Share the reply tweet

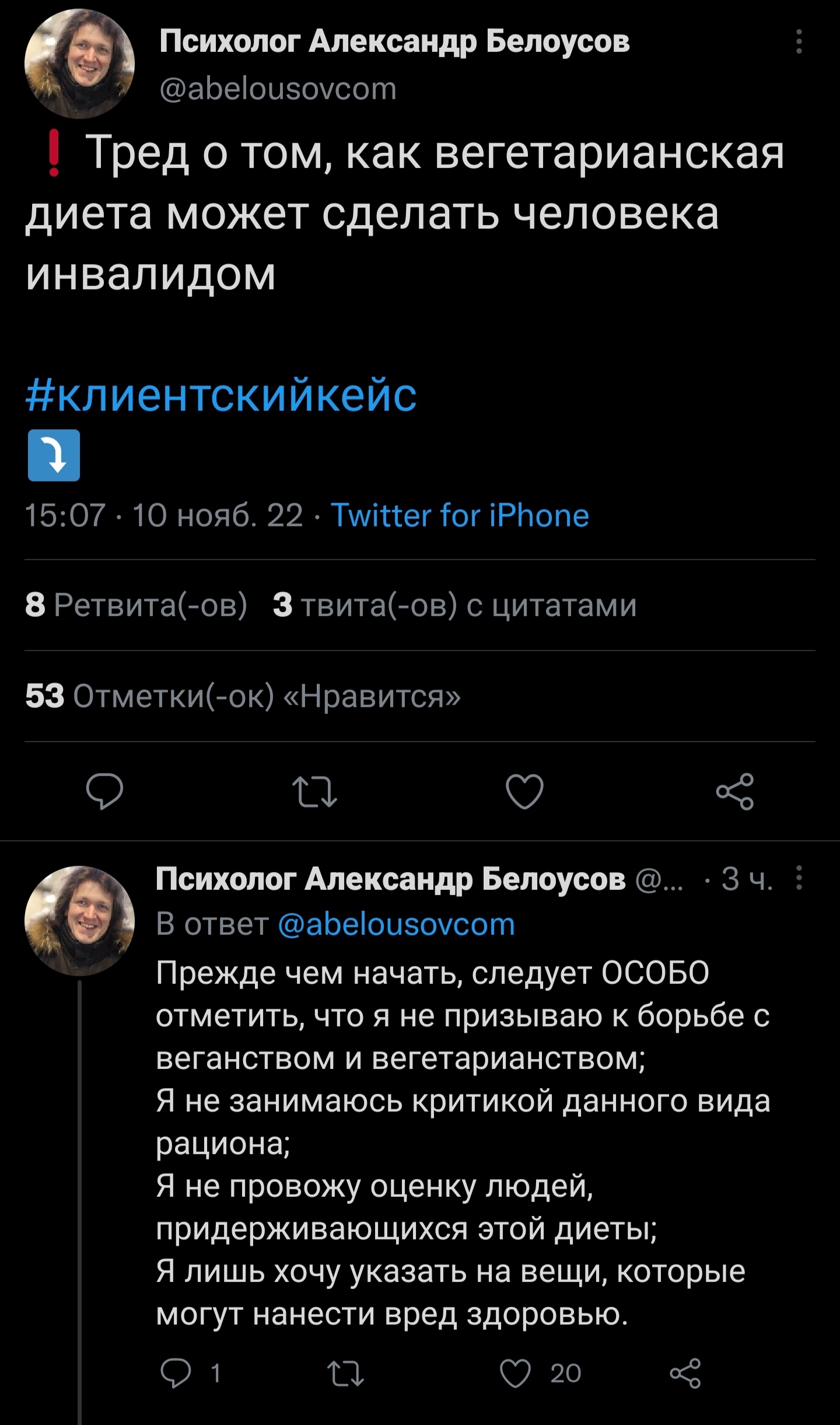coord(685,1373)
